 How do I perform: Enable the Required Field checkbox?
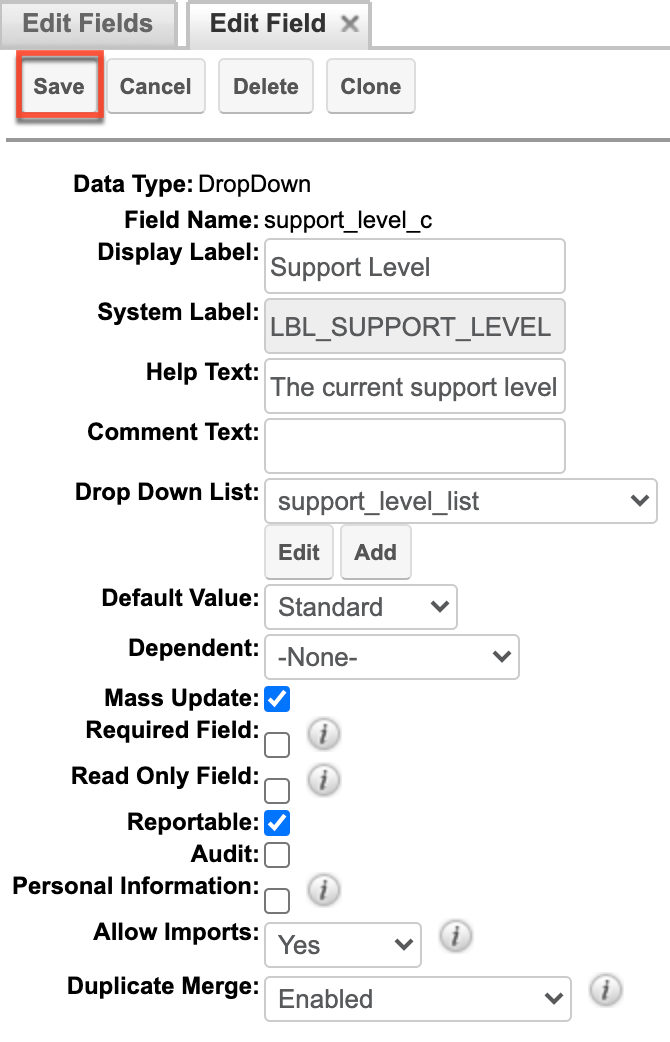click(277, 744)
